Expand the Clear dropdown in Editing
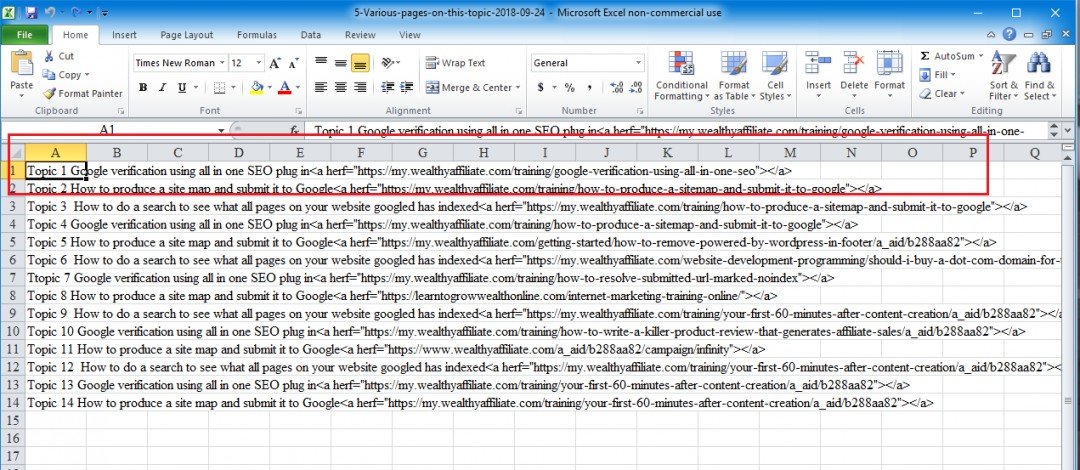 pos(961,94)
